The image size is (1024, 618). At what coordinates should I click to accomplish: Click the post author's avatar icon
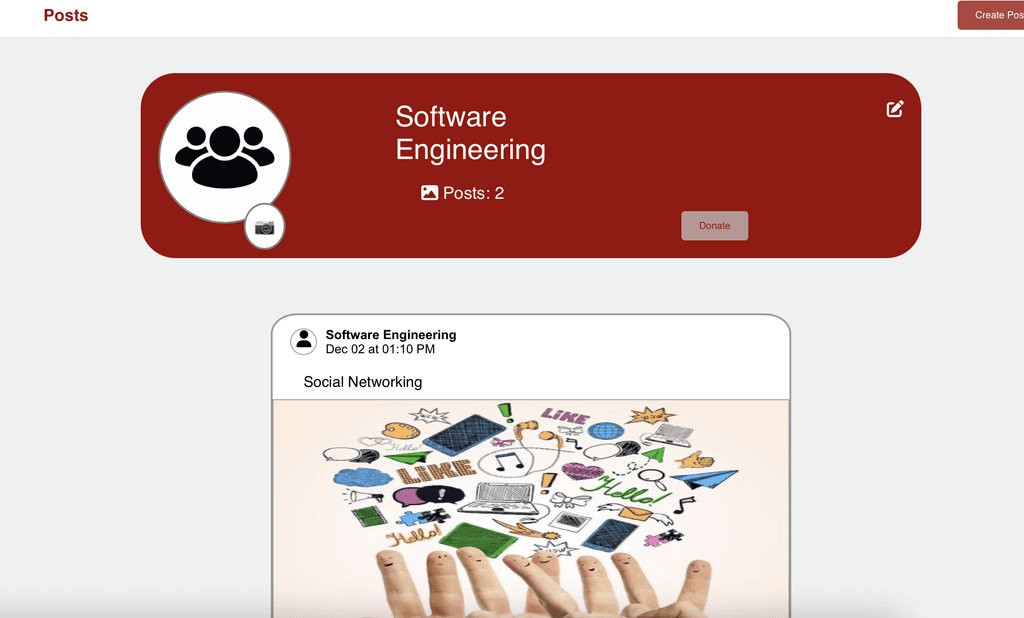pyautogui.click(x=304, y=341)
